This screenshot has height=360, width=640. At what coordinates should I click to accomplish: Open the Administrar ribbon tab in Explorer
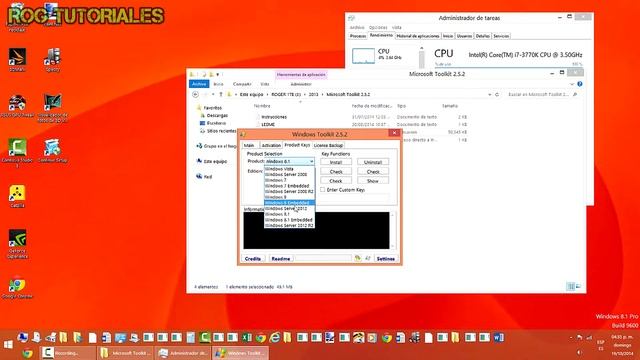click(x=301, y=84)
